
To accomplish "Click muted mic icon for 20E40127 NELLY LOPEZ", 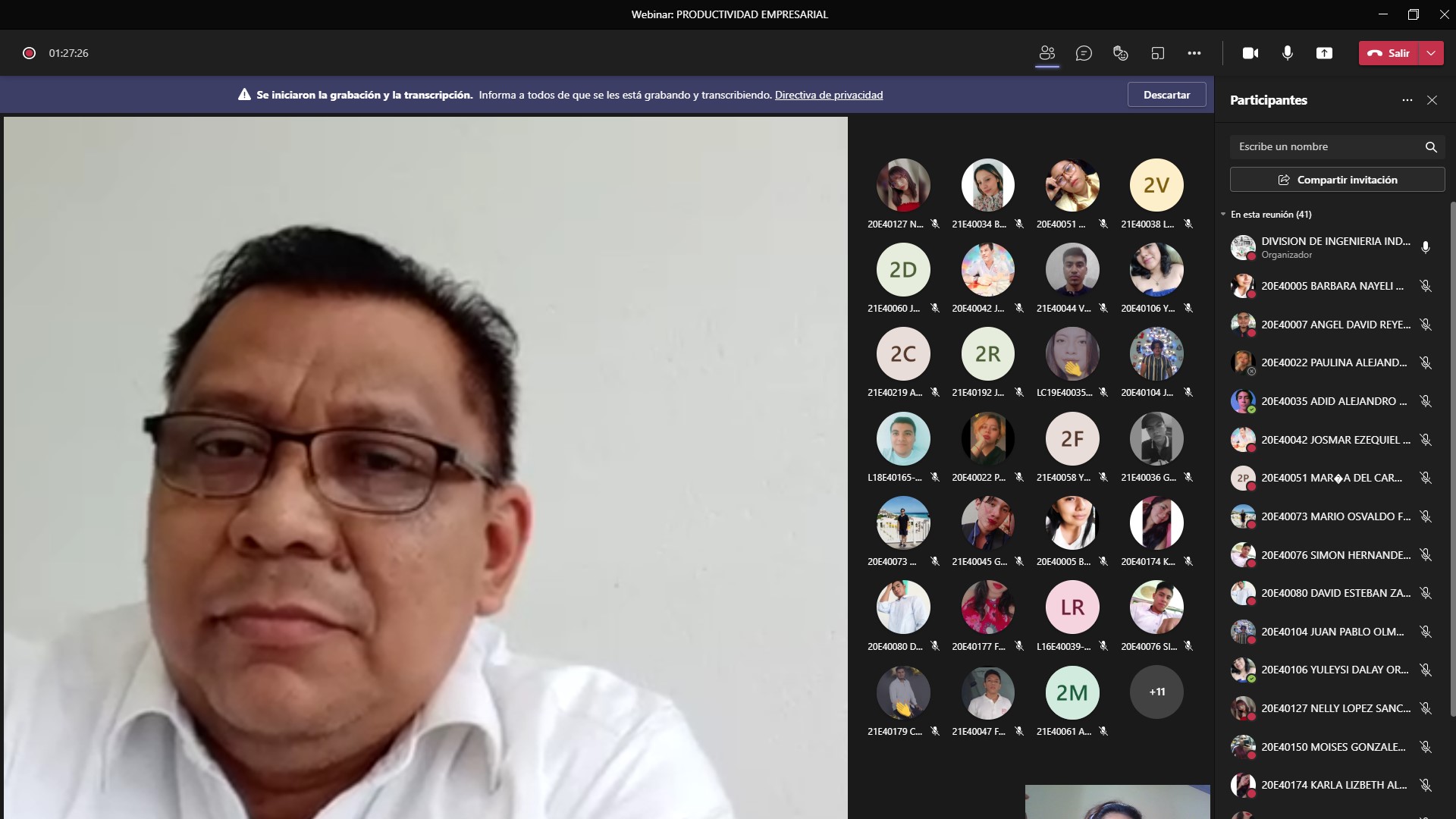I will tap(1426, 708).
